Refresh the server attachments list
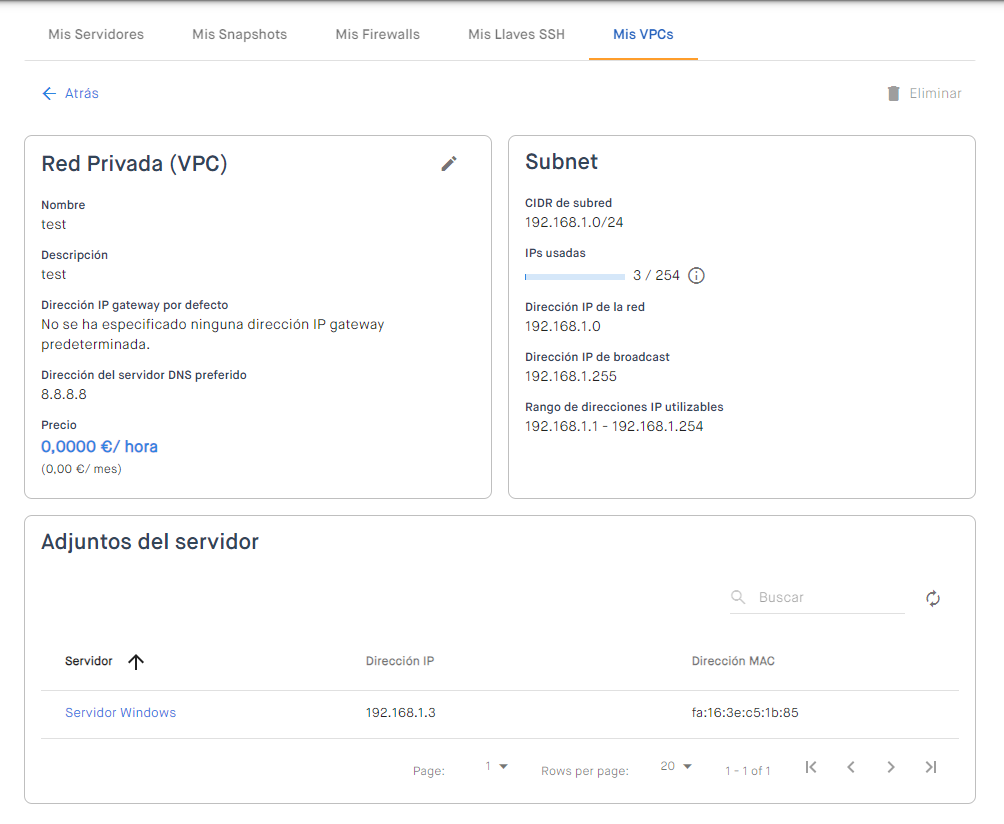1004x824 pixels. pos(933,598)
